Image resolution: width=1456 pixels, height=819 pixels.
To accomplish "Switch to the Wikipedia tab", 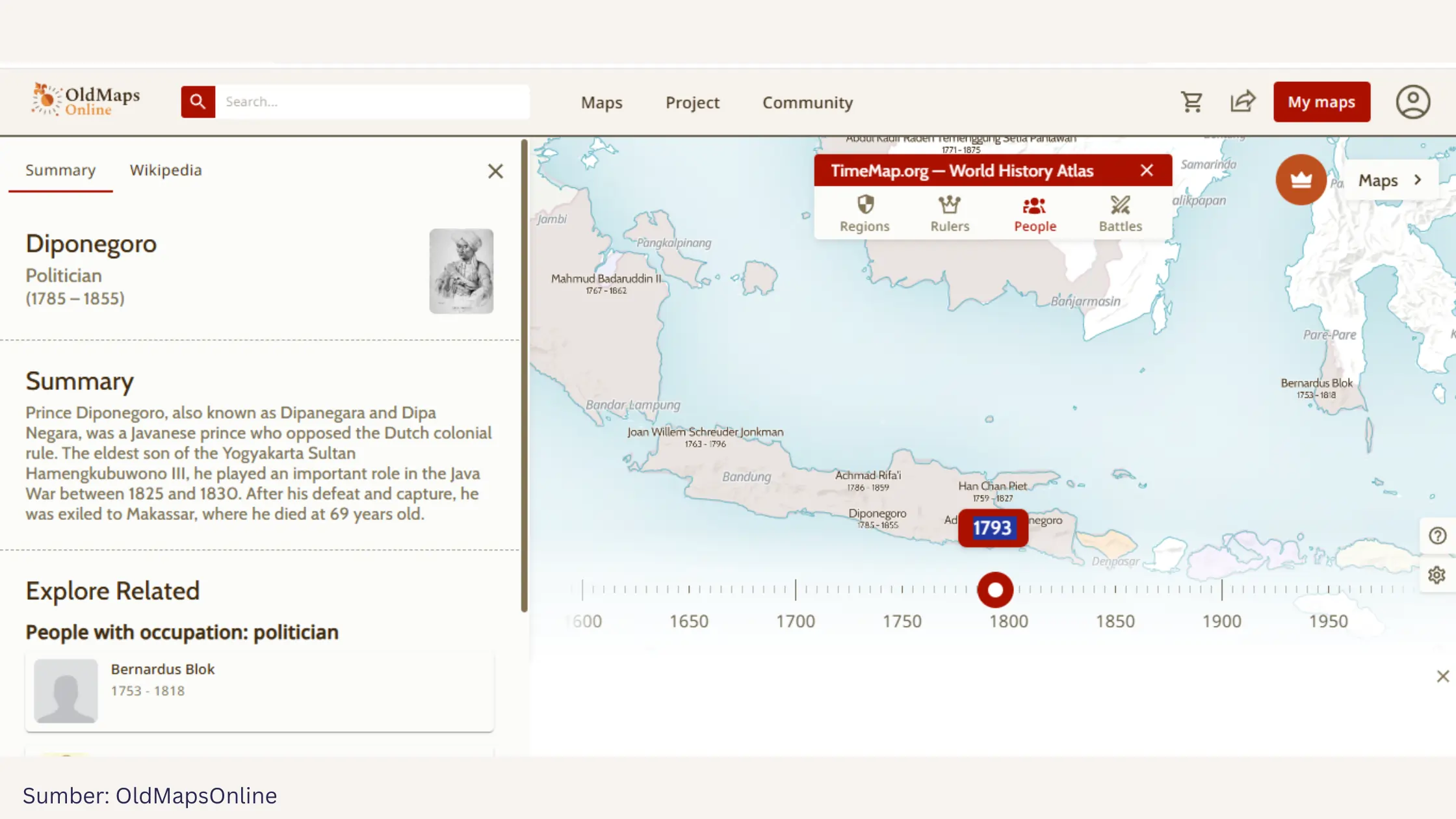I will point(166,170).
